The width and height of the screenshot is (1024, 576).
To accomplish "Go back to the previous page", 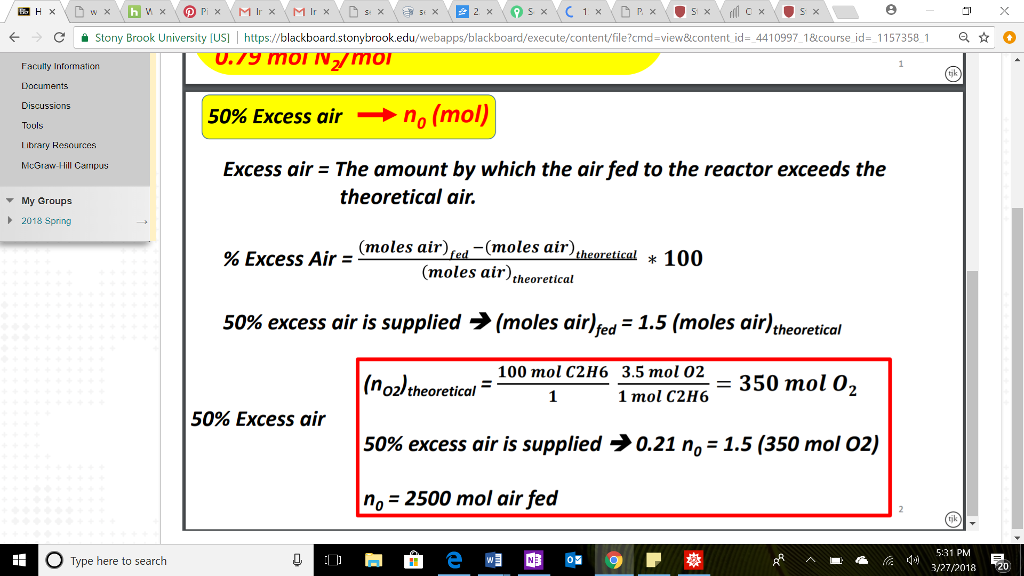I will click(x=14, y=38).
